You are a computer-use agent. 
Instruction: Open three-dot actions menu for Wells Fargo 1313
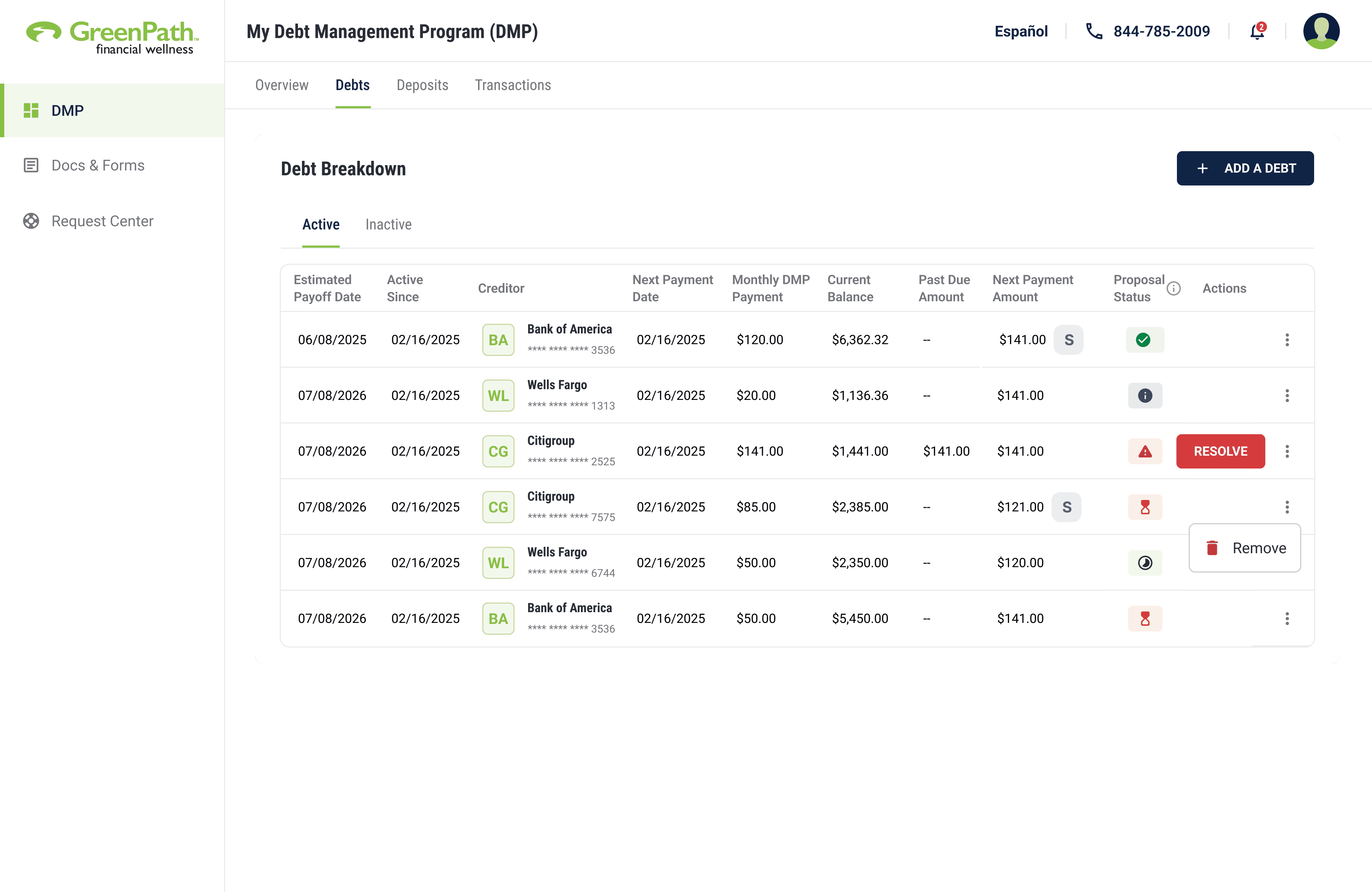click(1287, 396)
